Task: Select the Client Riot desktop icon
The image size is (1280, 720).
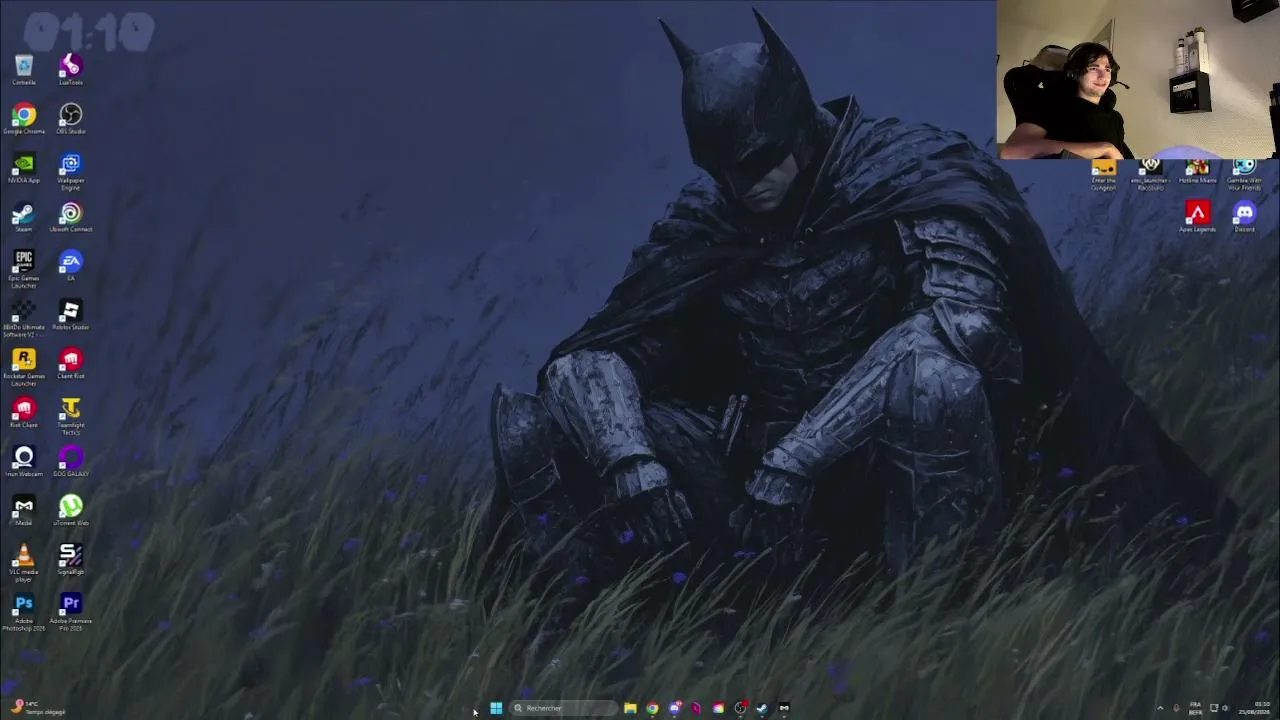Action: click(70, 364)
